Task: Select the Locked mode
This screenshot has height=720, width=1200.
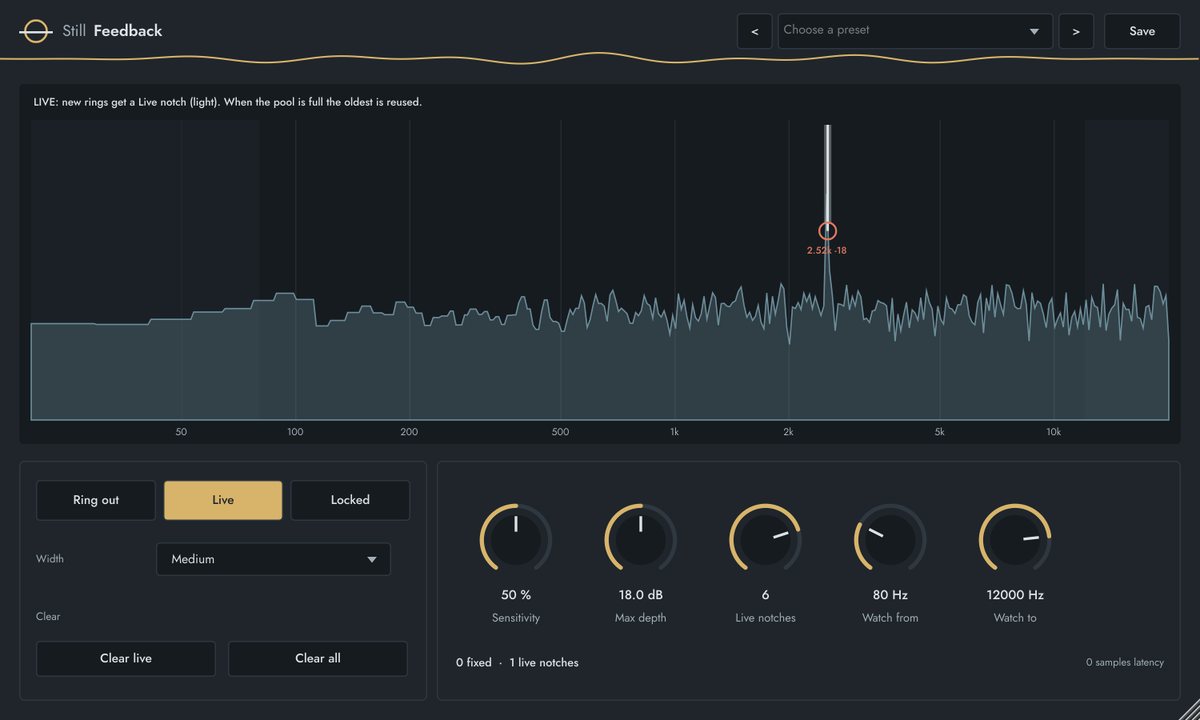Action: tap(350, 500)
